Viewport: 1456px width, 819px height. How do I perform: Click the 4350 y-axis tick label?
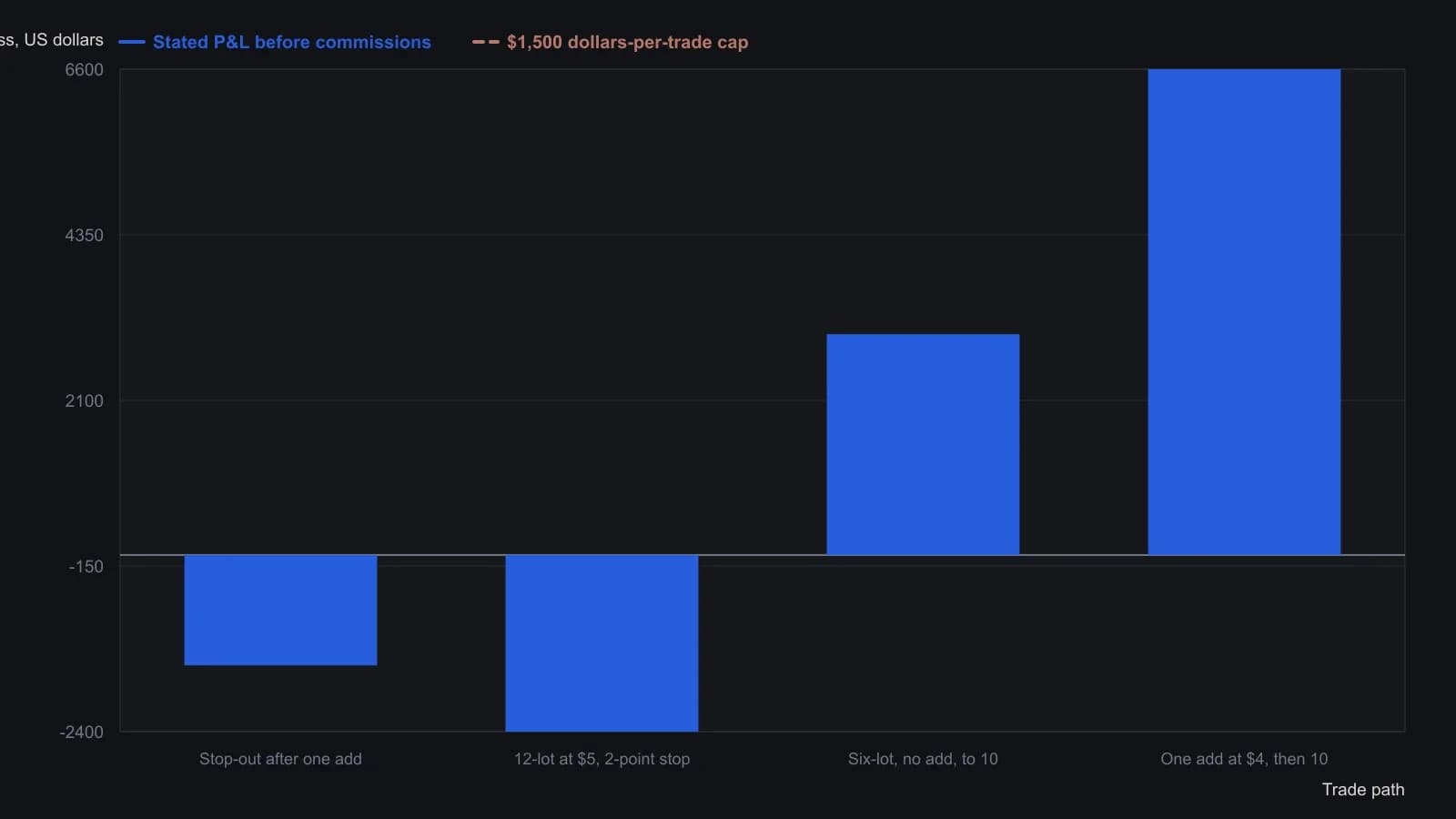click(85, 236)
